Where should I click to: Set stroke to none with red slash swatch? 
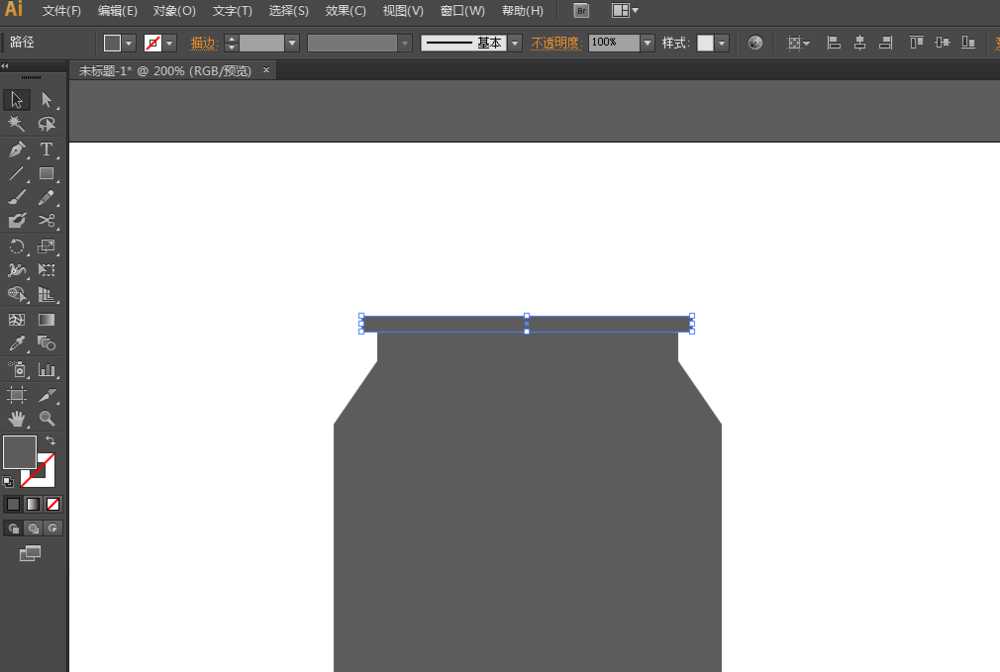[53, 504]
